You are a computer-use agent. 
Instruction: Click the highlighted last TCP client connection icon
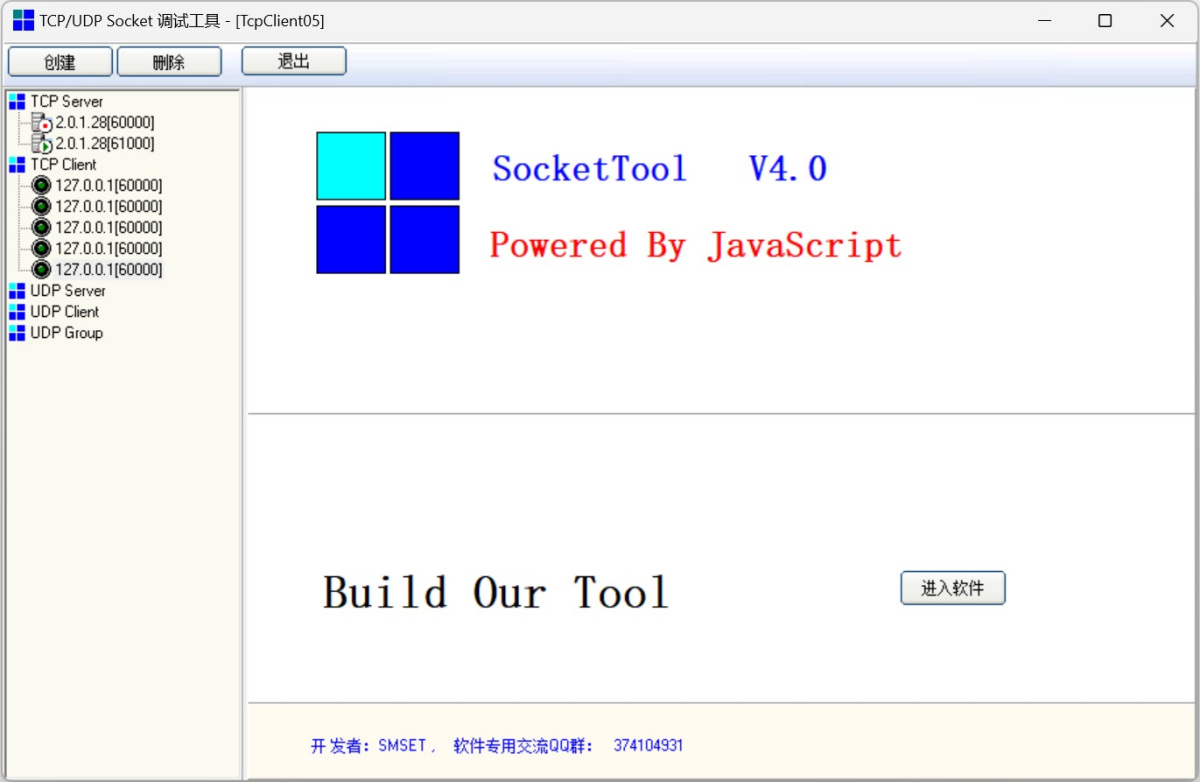40,269
